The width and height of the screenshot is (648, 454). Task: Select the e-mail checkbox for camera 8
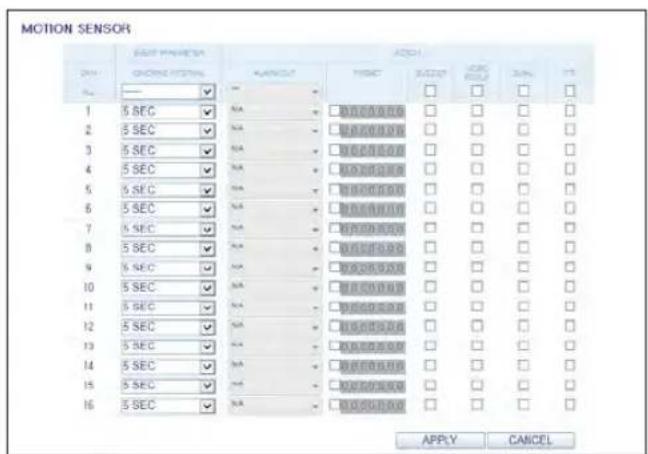pyautogui.click(x=523, y=247)
